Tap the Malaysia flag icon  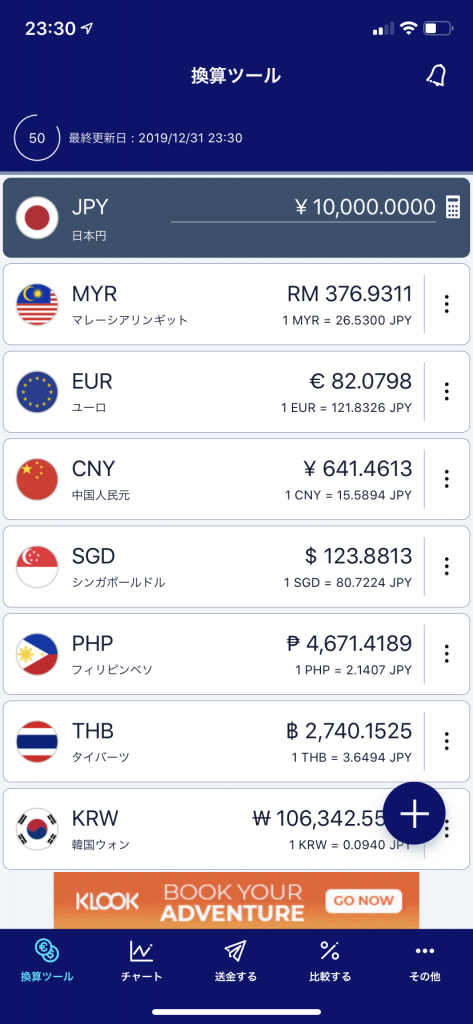click(x=37, y=304)
